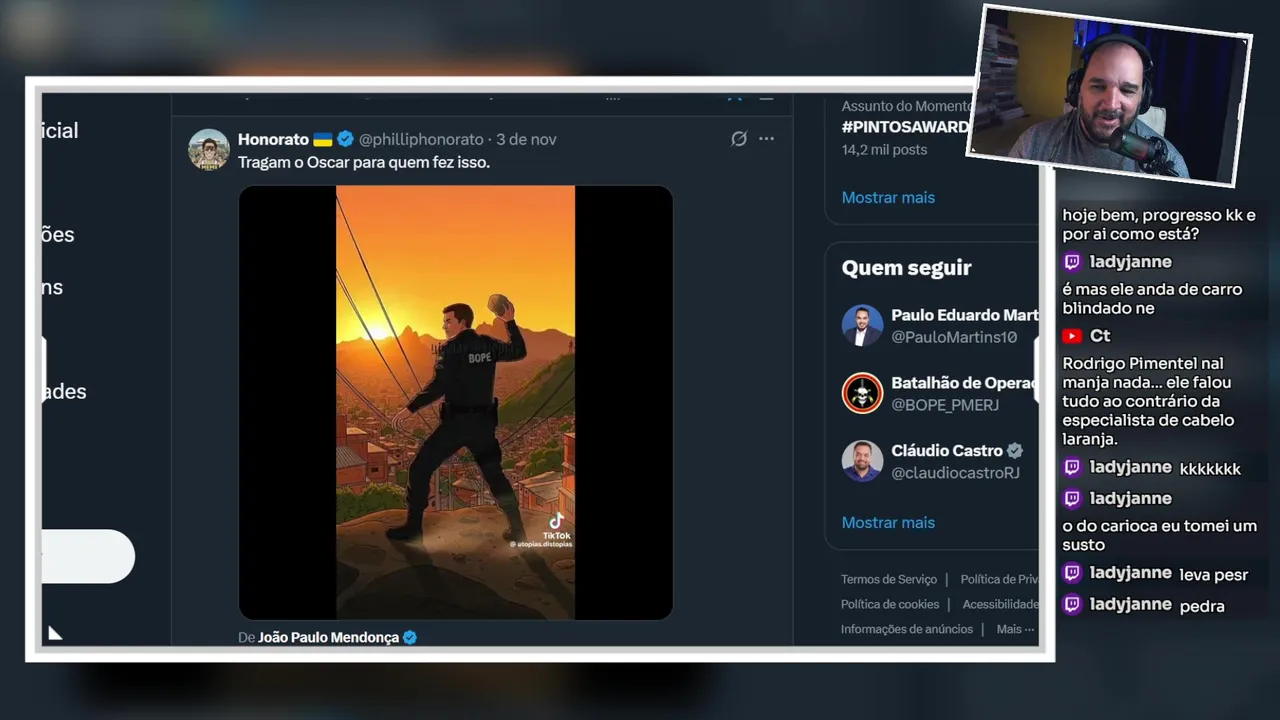Open Honorato's profile avatar
Screen dimensions: 1280x720
point(209,150)
